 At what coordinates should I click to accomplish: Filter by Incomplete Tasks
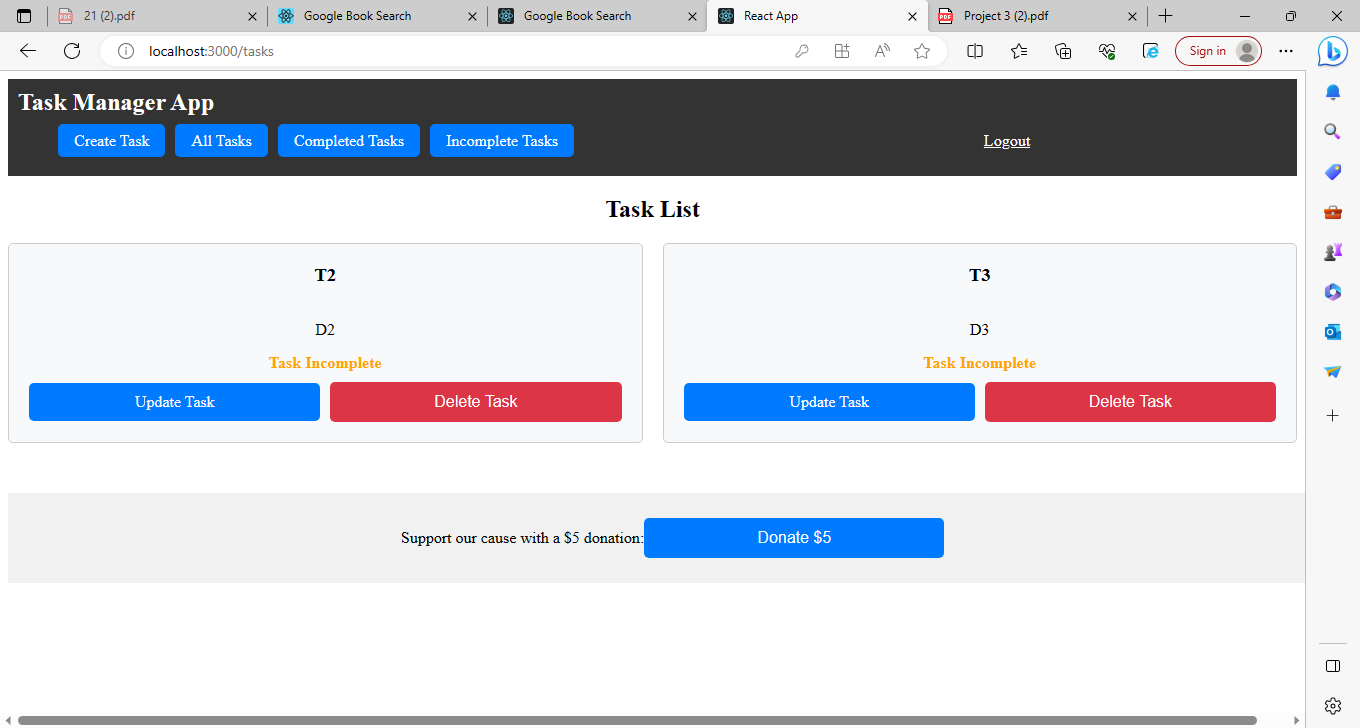502,141
